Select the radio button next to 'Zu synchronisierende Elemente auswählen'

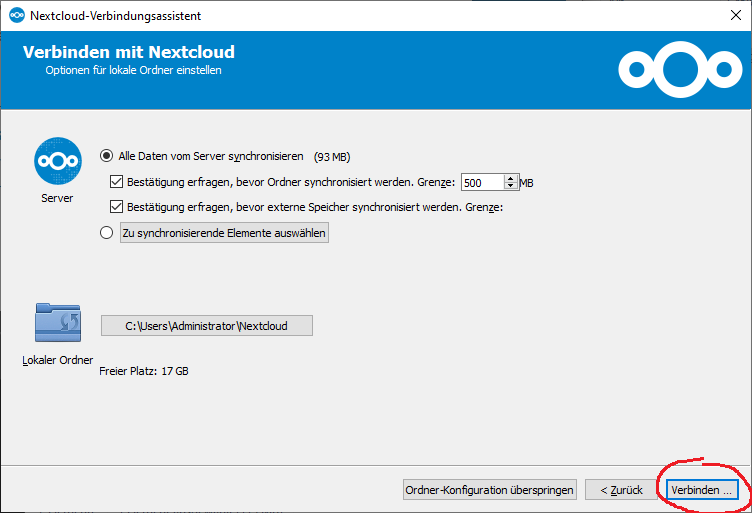point(106,233)
